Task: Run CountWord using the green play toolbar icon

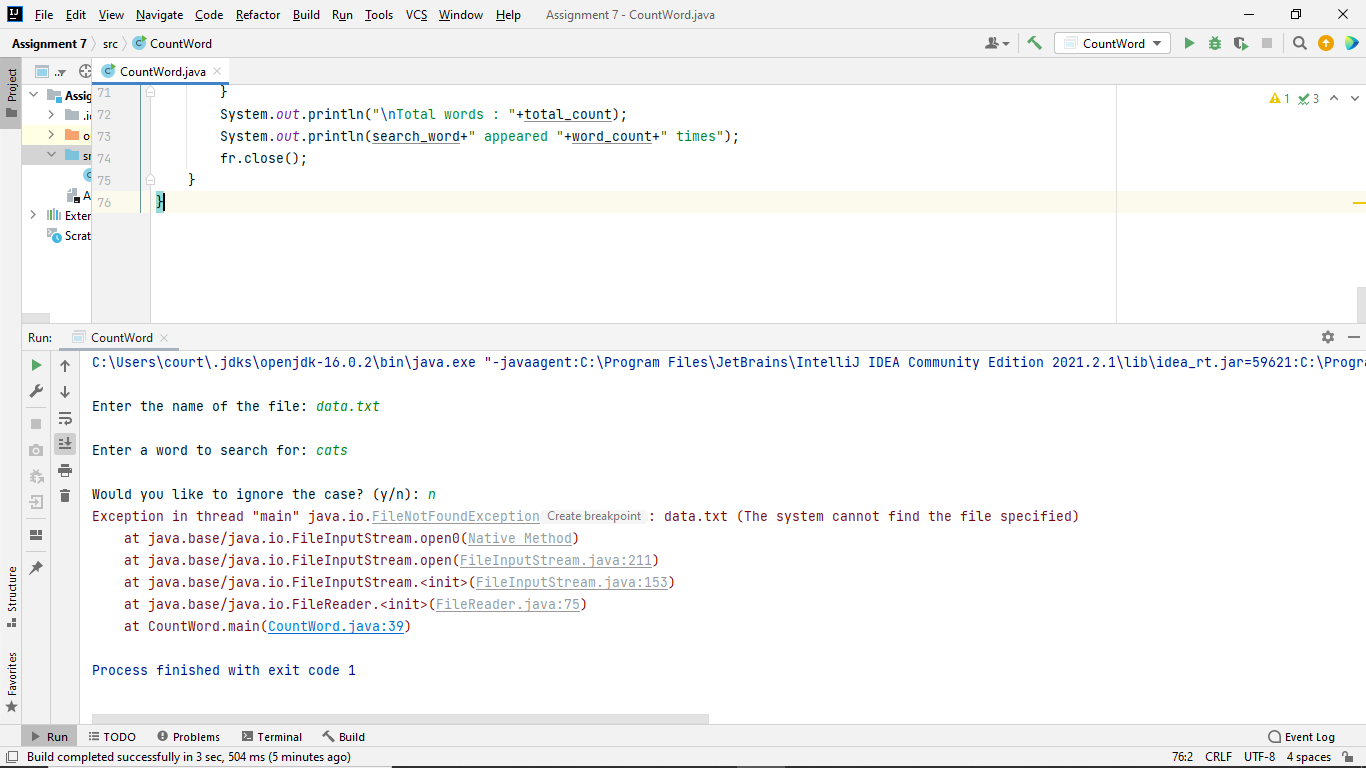Action: [1189, 43]
